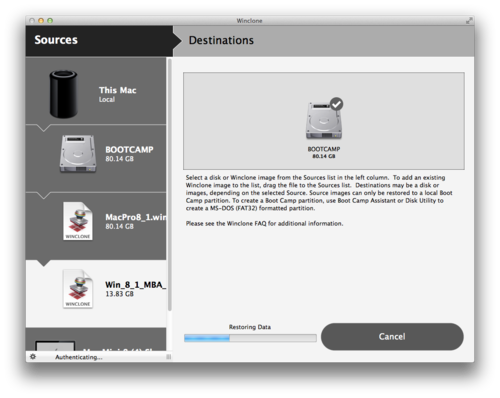Select the This Mac Pro cylinder icon
Image resolution: width=500 pixels, height=398 pixels.
click(x=63, y=94)
